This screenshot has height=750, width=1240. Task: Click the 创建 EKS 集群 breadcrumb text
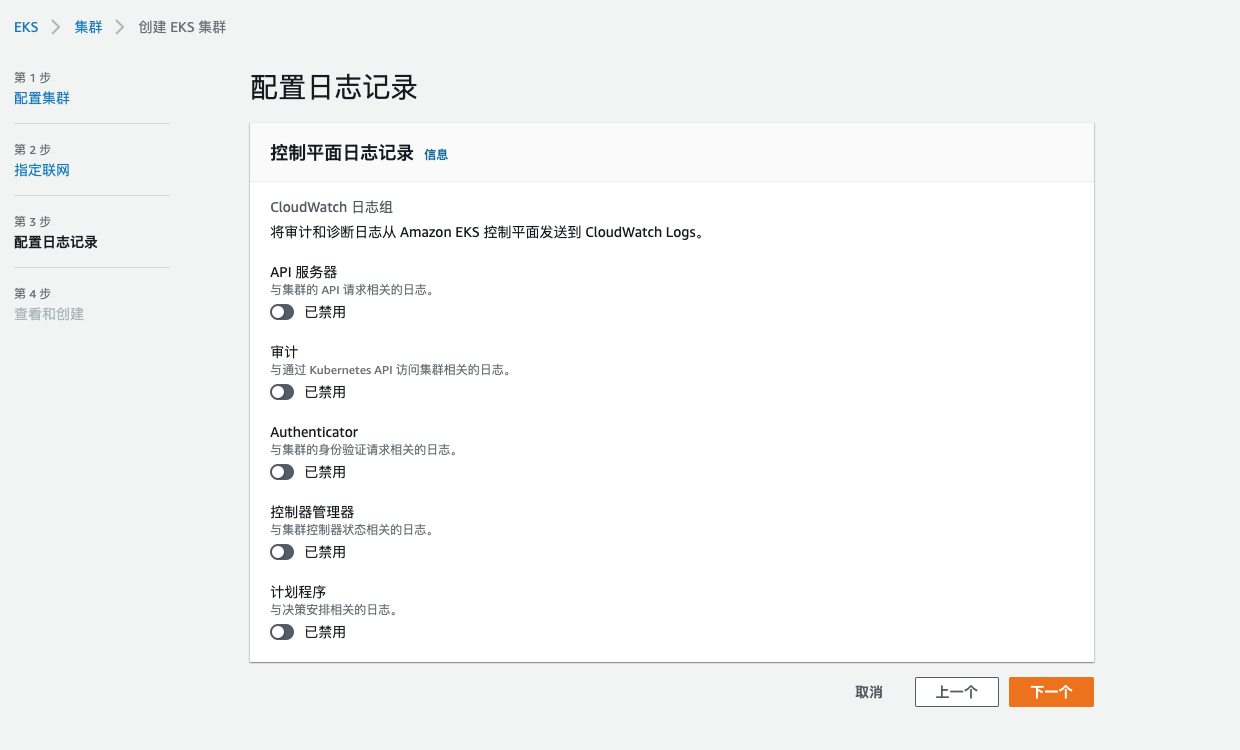[183, 27]
